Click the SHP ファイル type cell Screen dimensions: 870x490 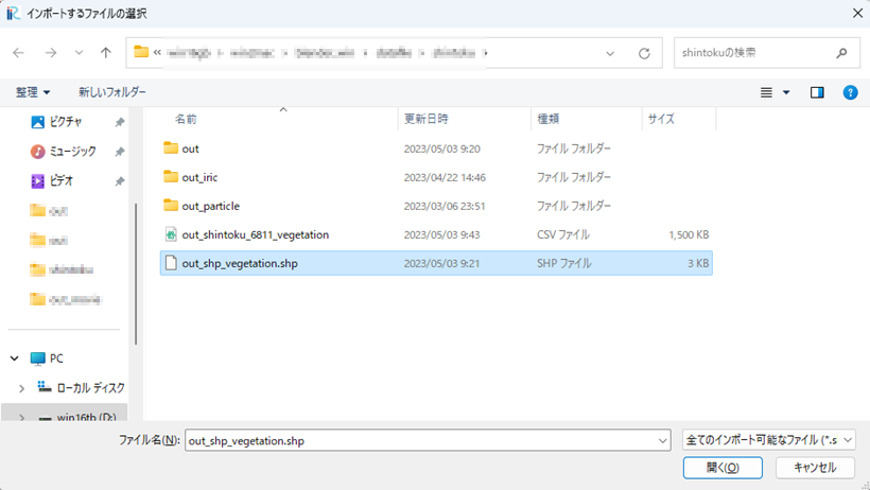click(x=564, y=264)
